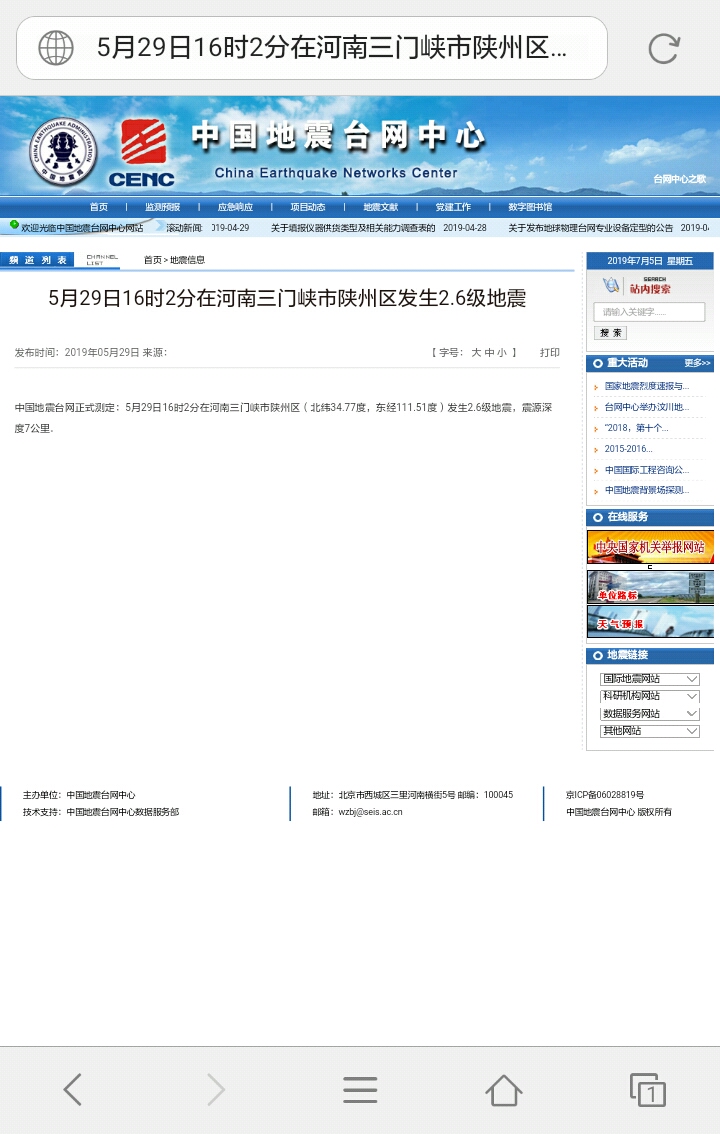This screenshot has width=720, height=1134.
Task: Open 2015-2016... link
Action: pyautogui.click(x=628, y=449)
